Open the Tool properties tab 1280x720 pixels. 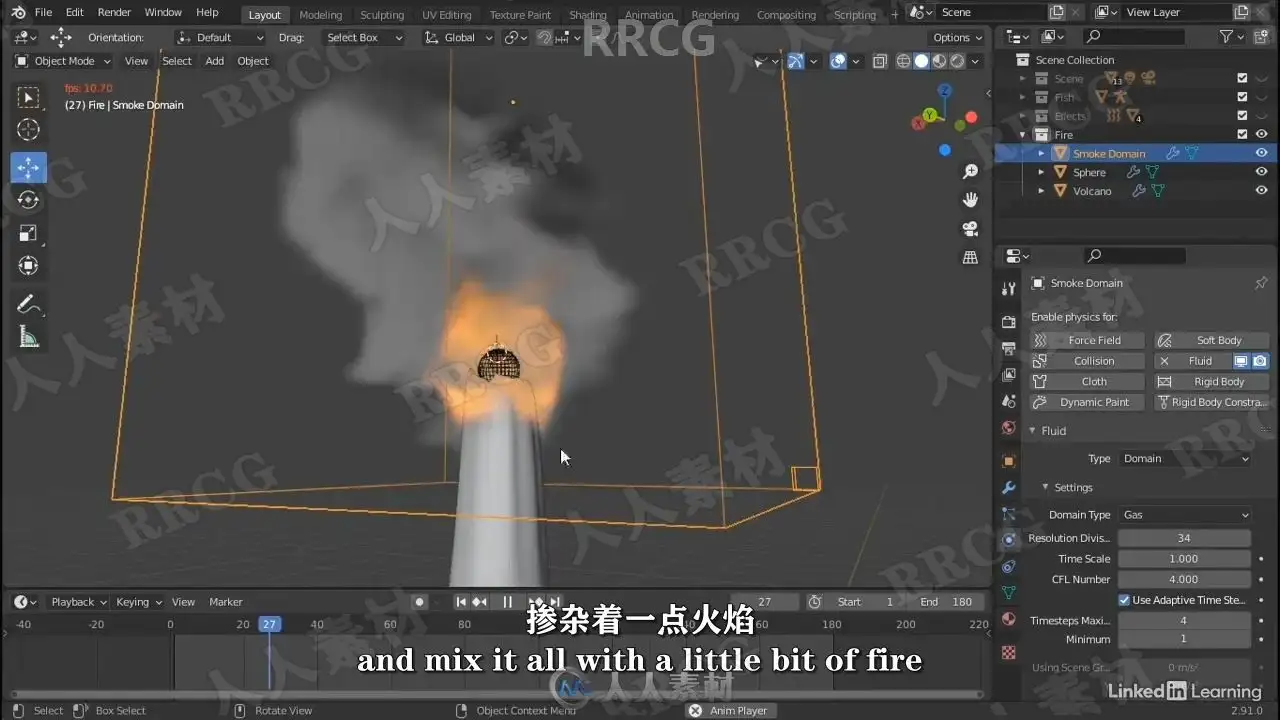pyautogui.click(x=1009, y=290)
